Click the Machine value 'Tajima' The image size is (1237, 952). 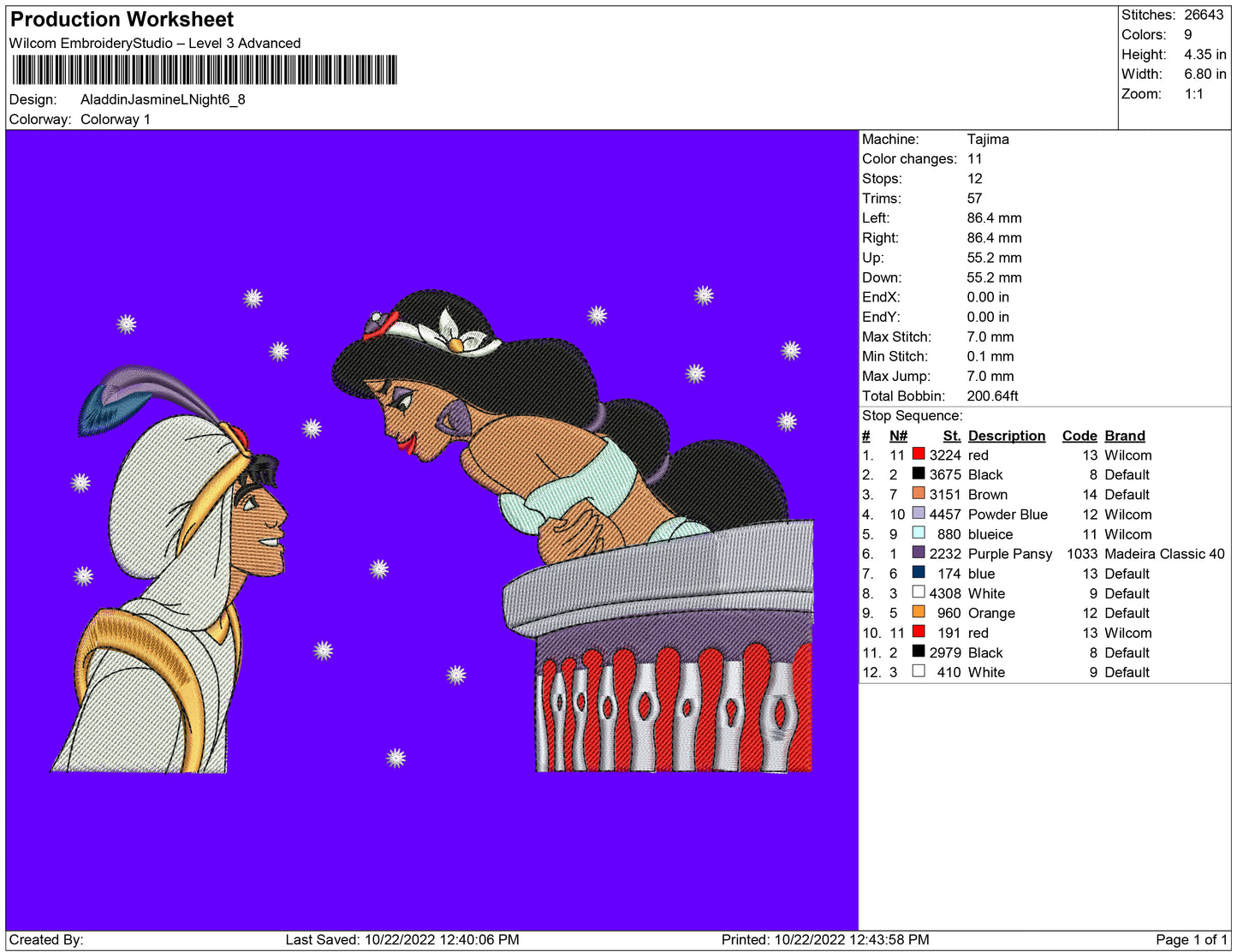pyautogui.click(x=988, y=139)
